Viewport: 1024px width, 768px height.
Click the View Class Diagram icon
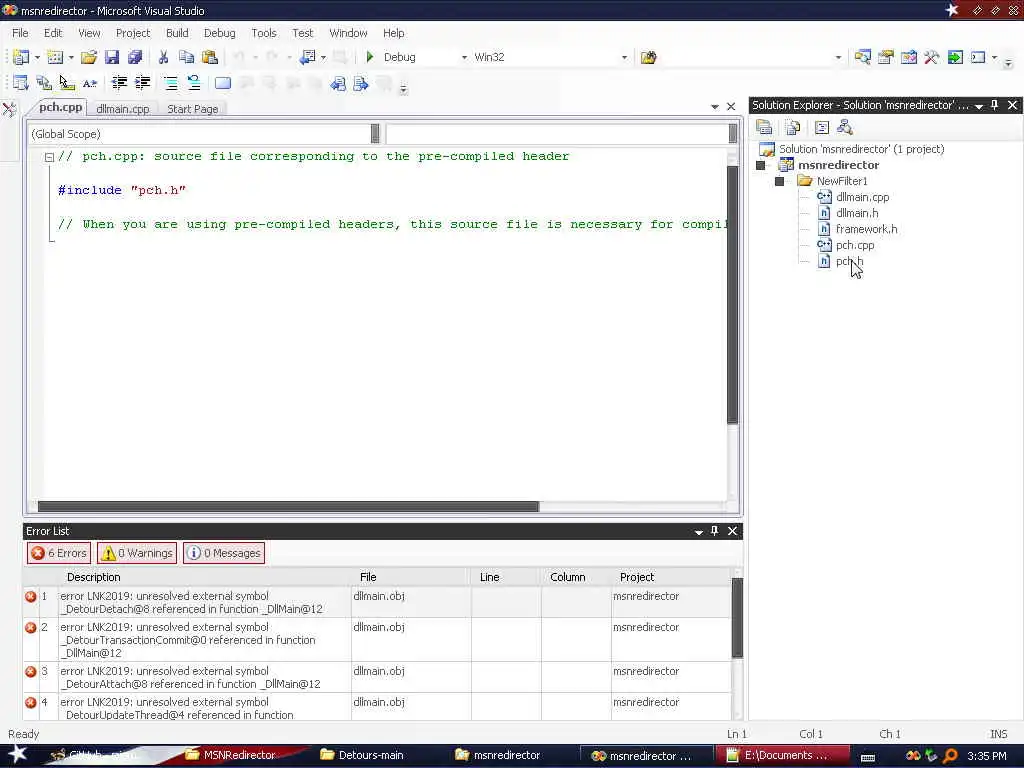[x=845, y=127]
